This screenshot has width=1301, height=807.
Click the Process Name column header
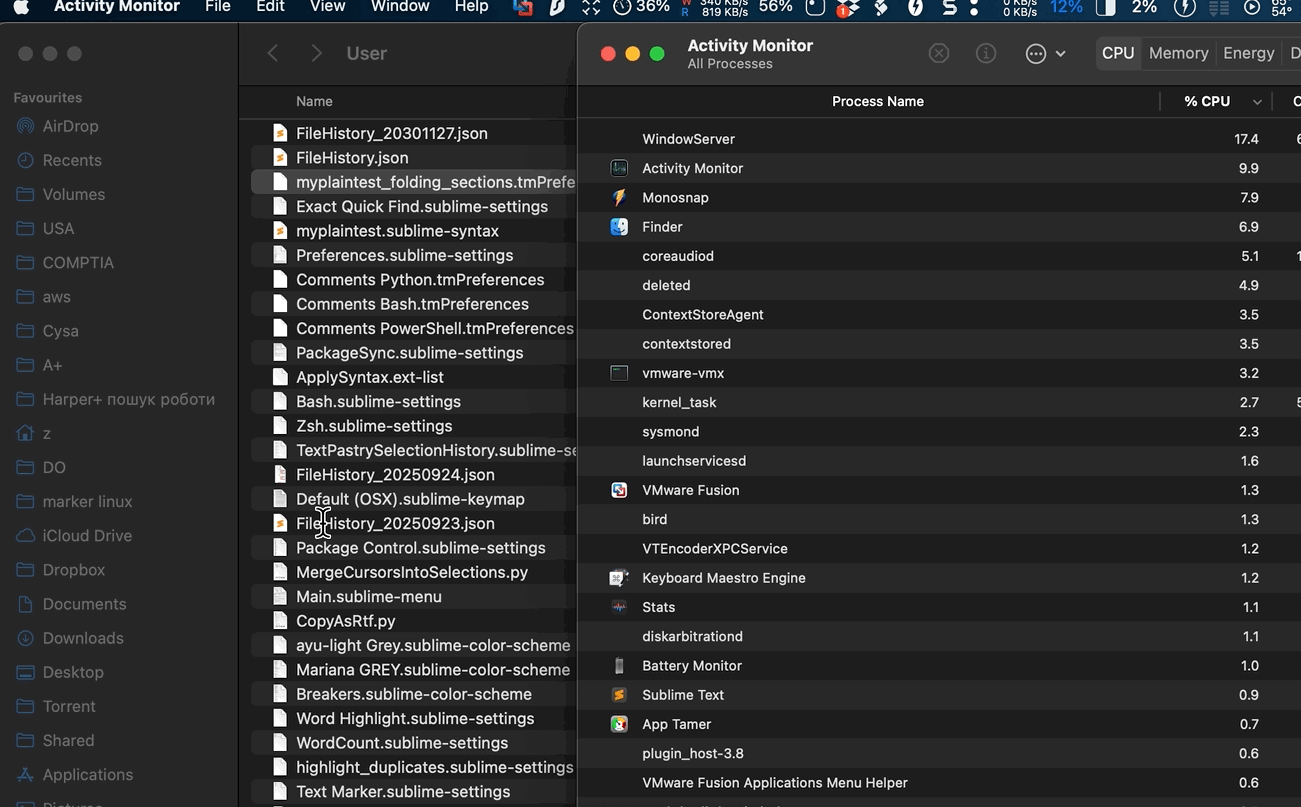[x=877, y=101]
